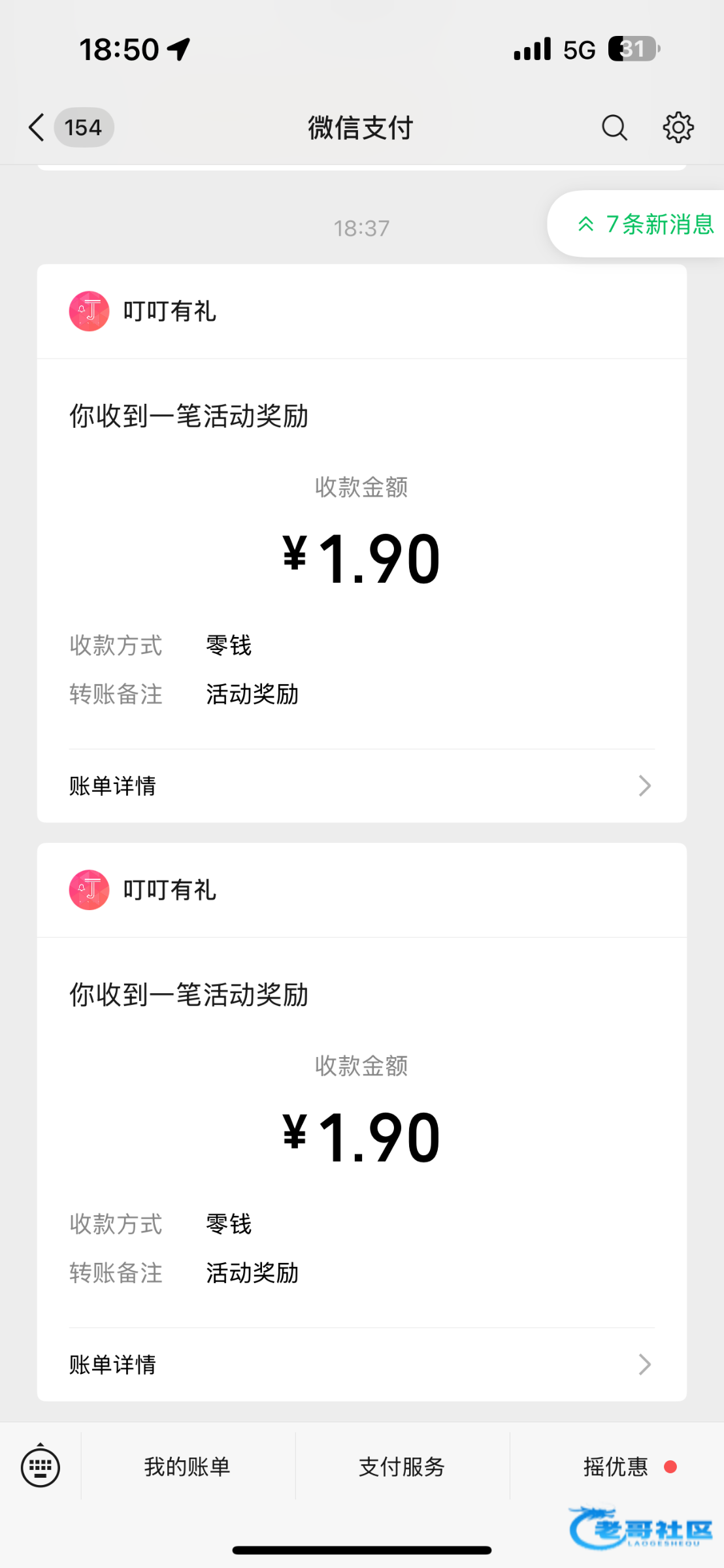This screenshot has width=724, height=1568.
Task: Open first card's 账单详情 chevron
Action: coord(644,786)
